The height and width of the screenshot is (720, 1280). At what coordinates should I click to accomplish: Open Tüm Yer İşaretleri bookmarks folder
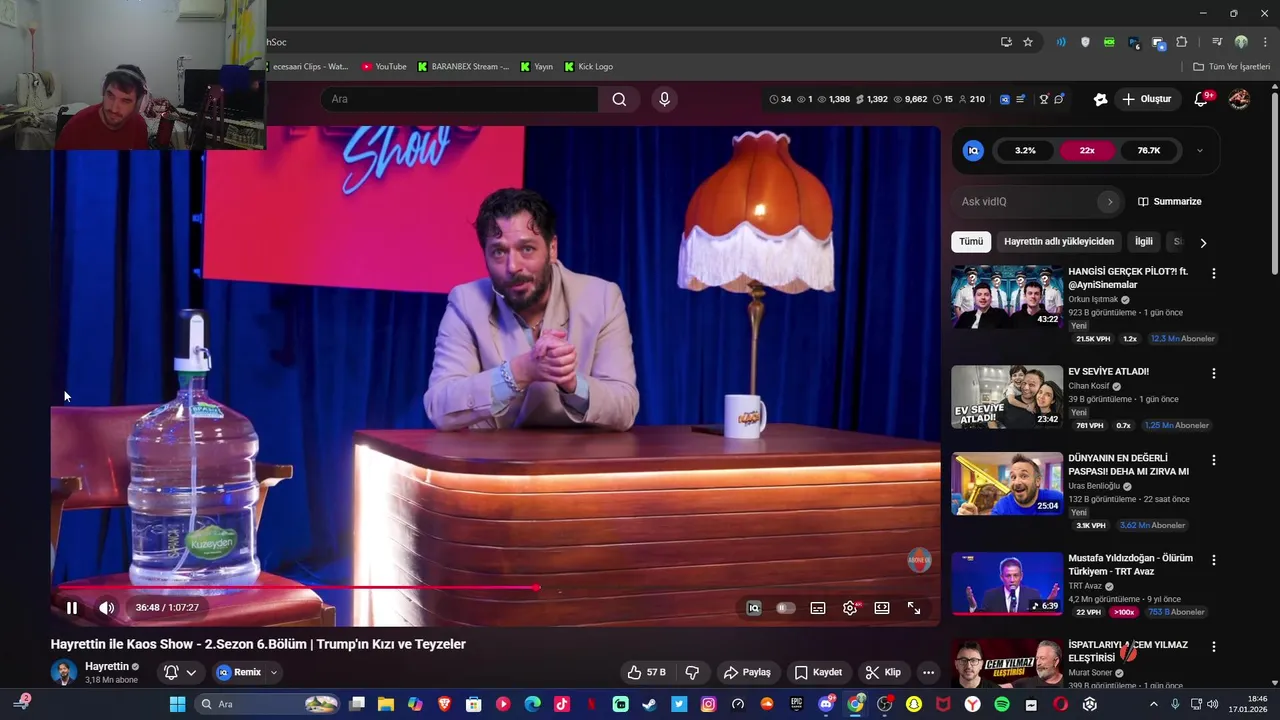point(1231,67)
